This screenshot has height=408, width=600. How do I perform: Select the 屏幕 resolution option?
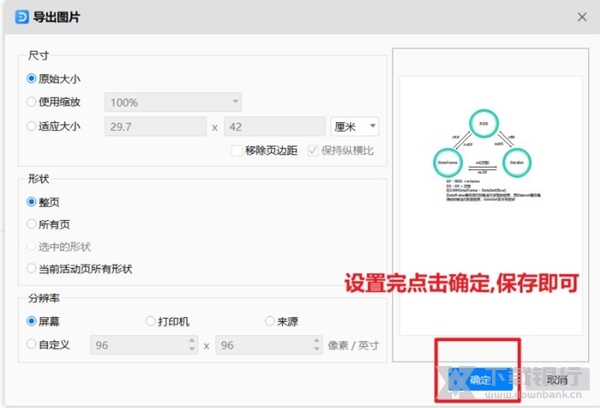[x=31, y=321]
